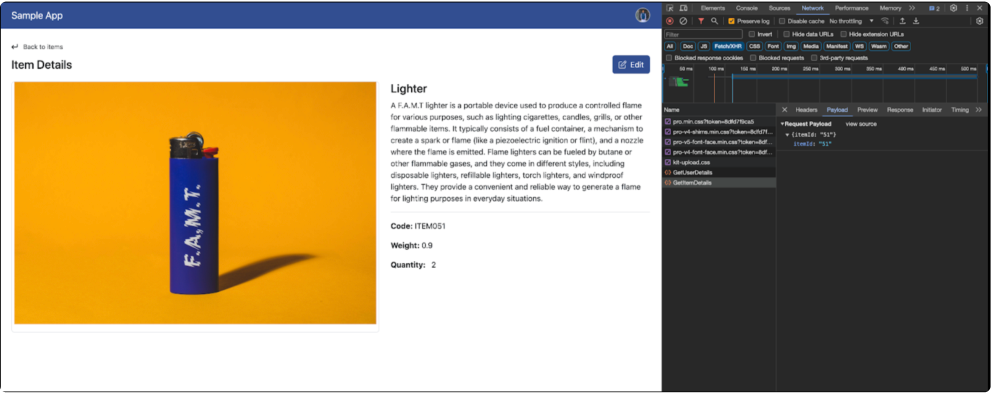Open the No throttling dropdown
Image resolution: width=992 pixels, height=393 pixels.
(x=852, y=21)
